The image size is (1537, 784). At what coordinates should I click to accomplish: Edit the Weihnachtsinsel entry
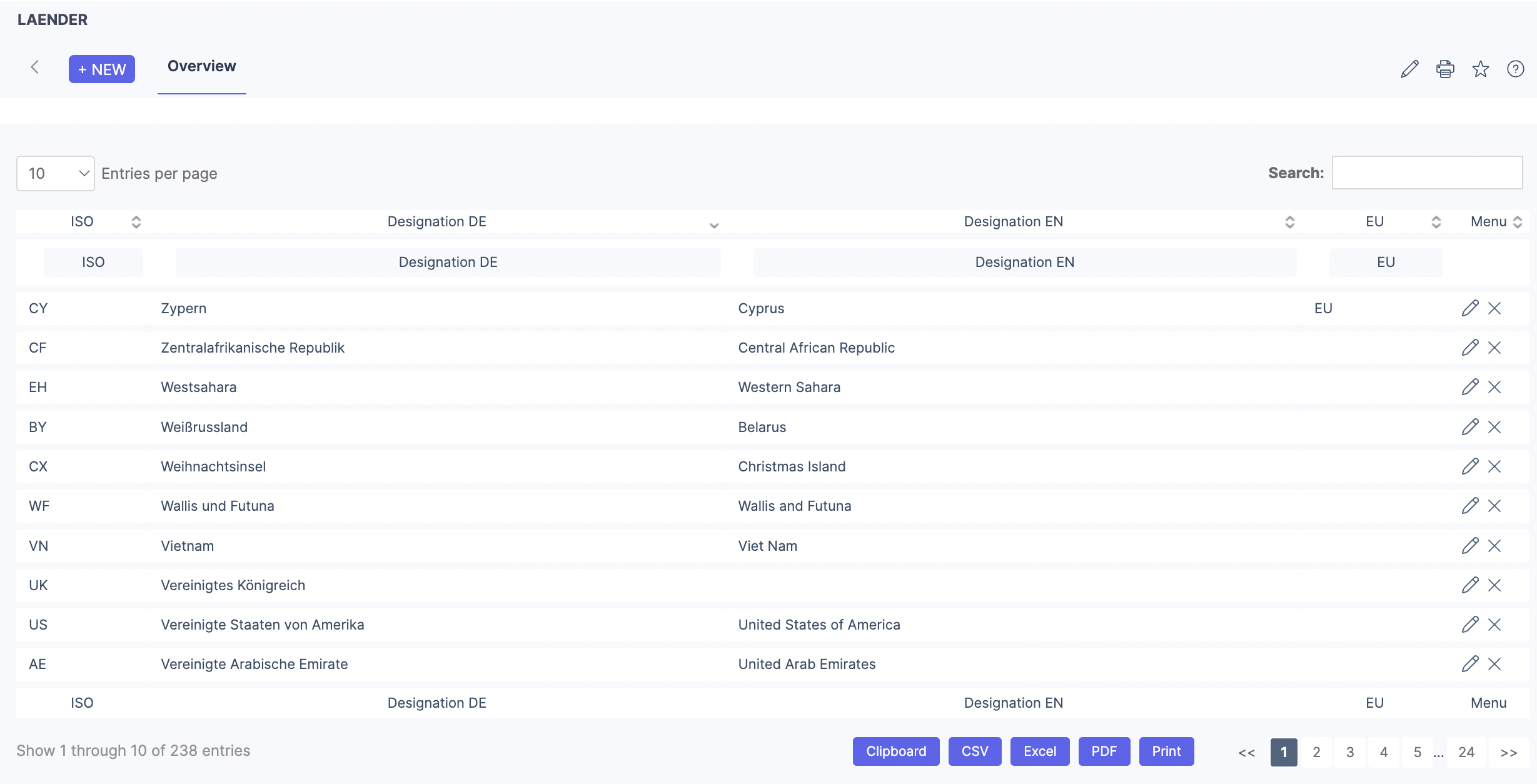1469,466
